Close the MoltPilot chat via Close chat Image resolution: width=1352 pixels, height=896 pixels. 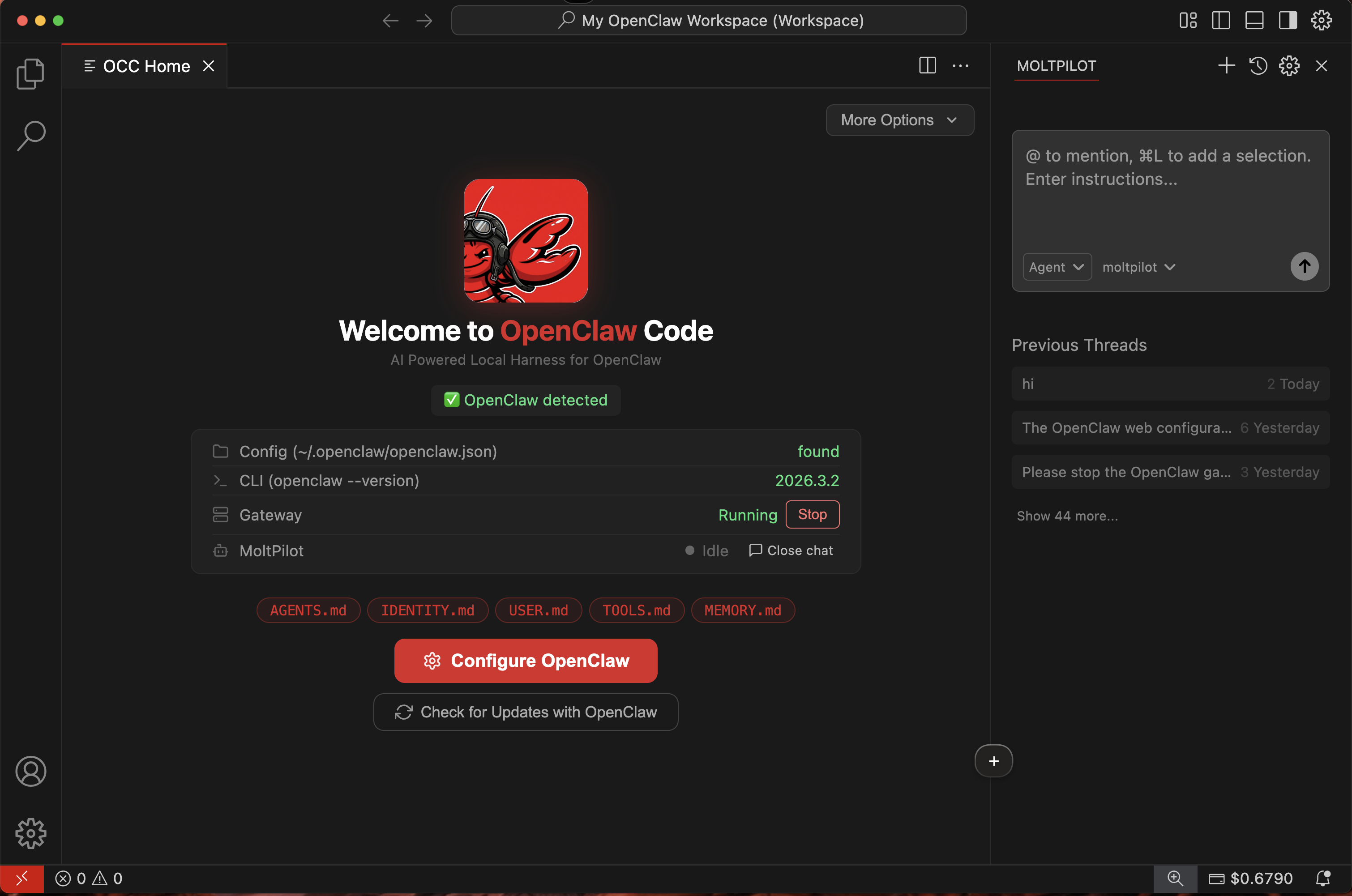click(791, 550)
